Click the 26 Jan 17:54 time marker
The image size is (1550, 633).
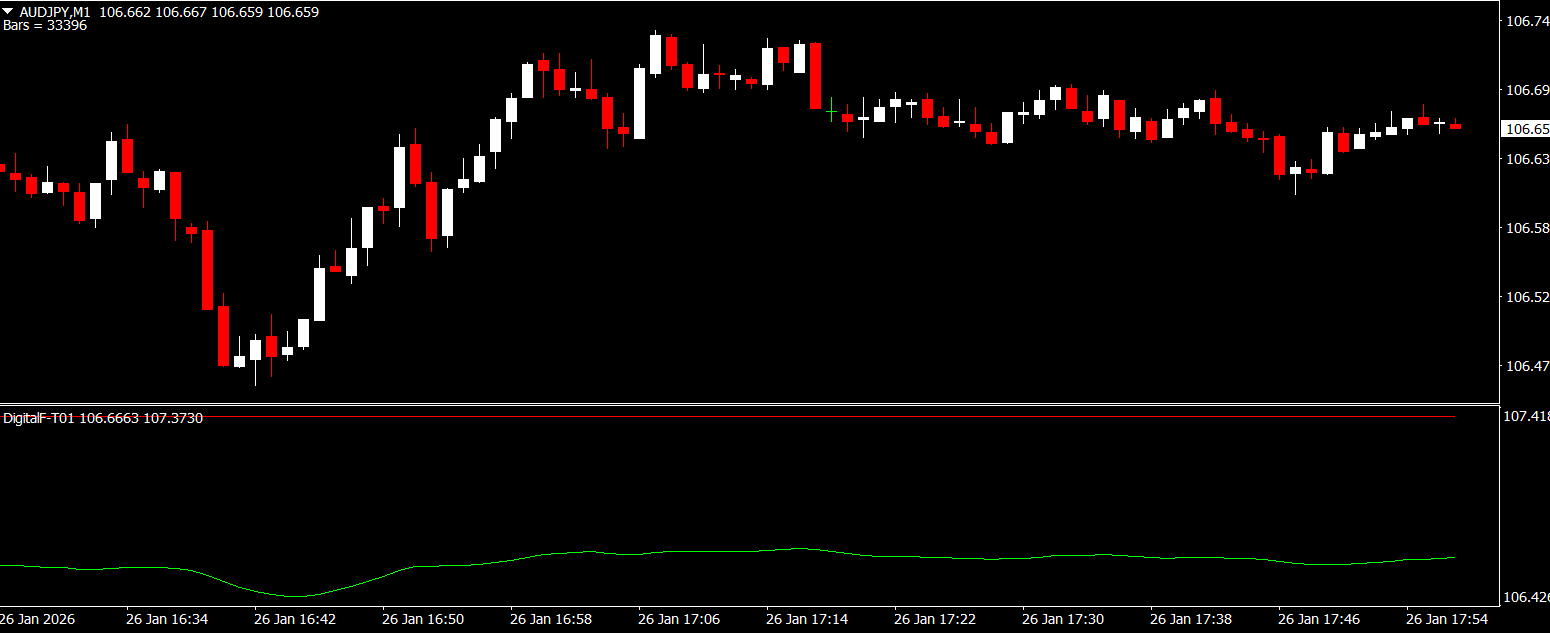click(x=1447, y=619)
